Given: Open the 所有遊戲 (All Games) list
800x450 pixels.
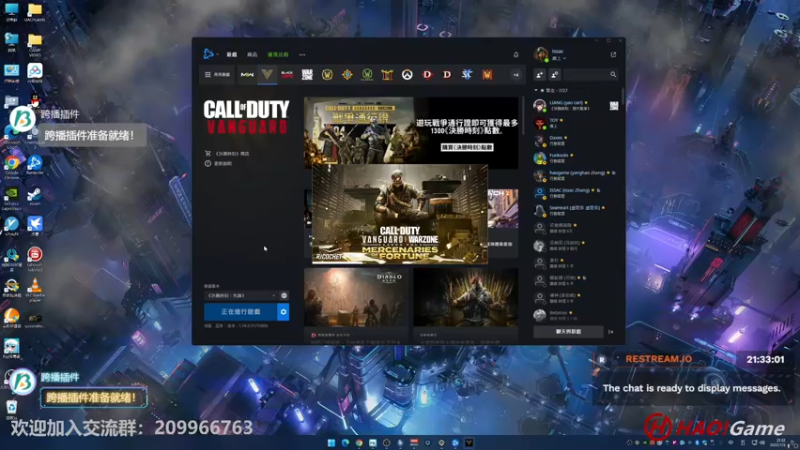Looking at the screenshot, I should coord(218,74).
